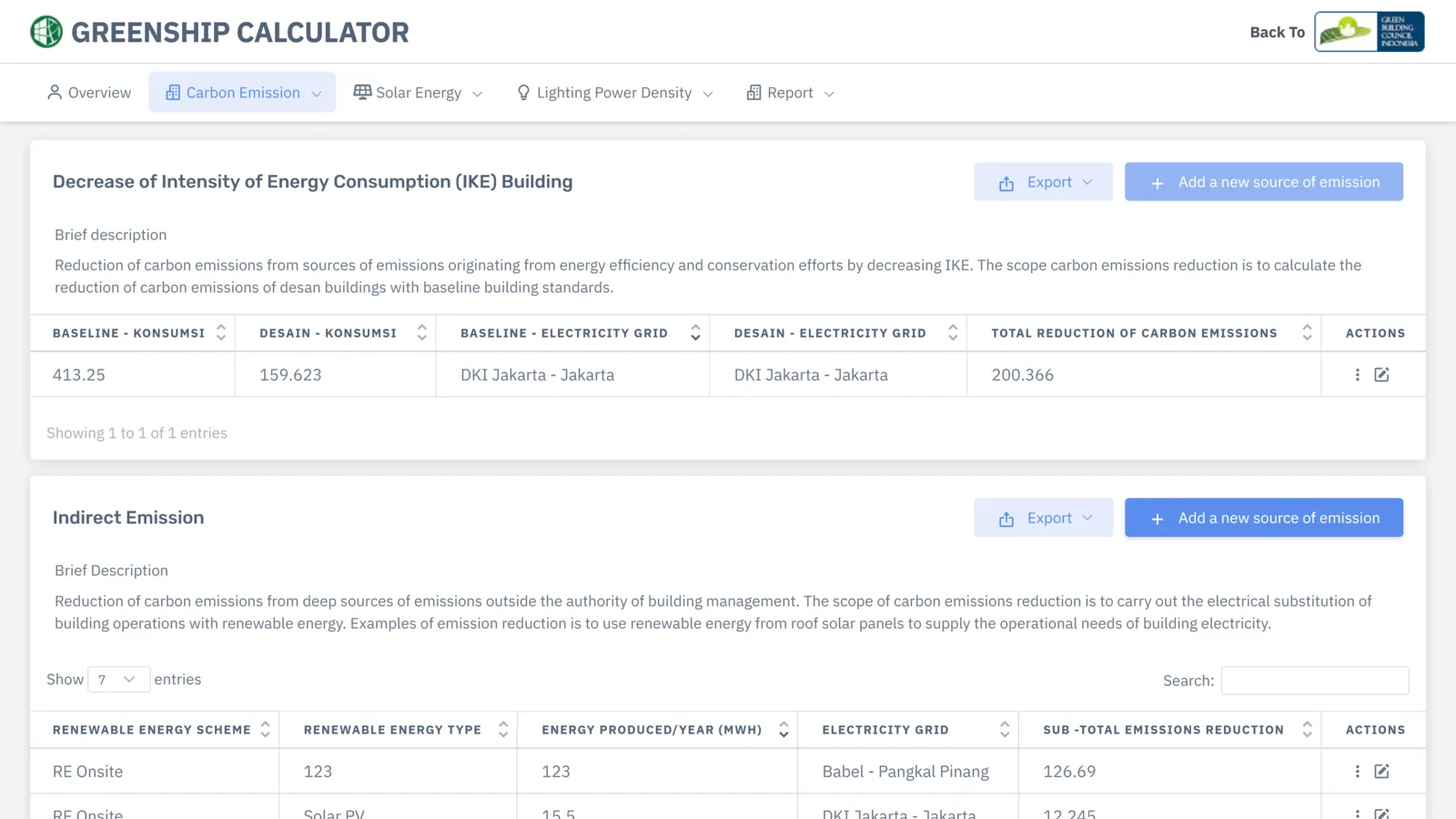This screenshot has height=819, width=1456.
Task: Click the 200.366 total reduction value
Action: [x=1023, y=375]
